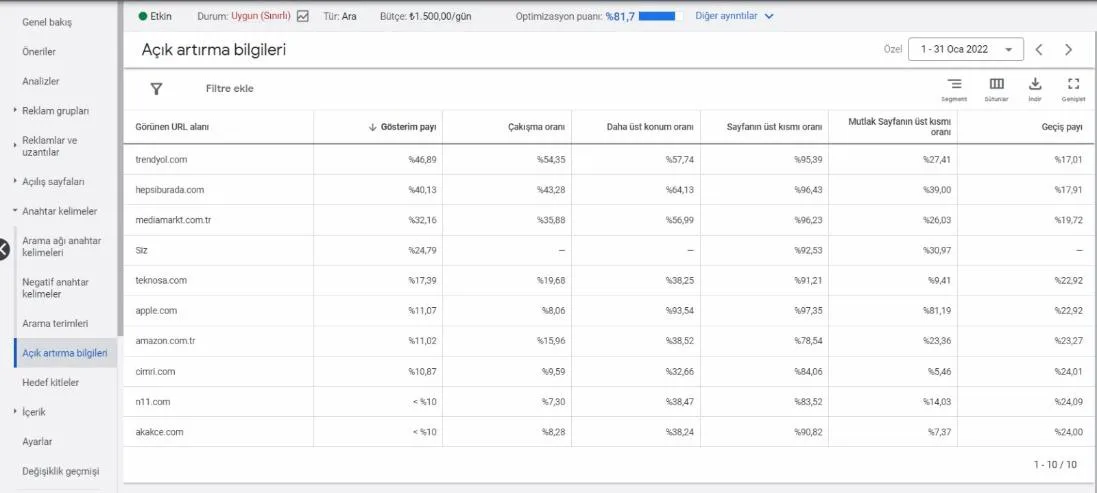Viewport: 1097px width, 493px height.
Task: Select n11.com row domain
Action: tap(153, 401)
